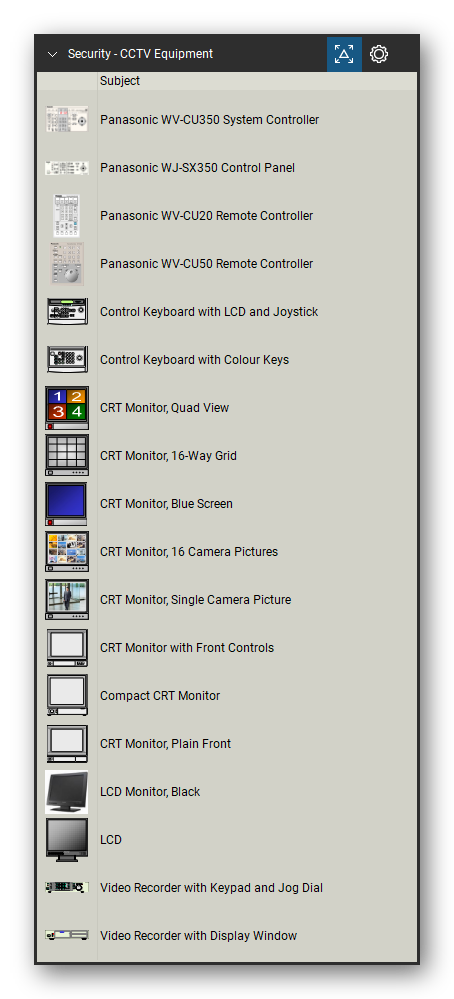Click 'CRT Monitor, Blue Screen' label
This screenshot has height=999, width=454.
166,504
